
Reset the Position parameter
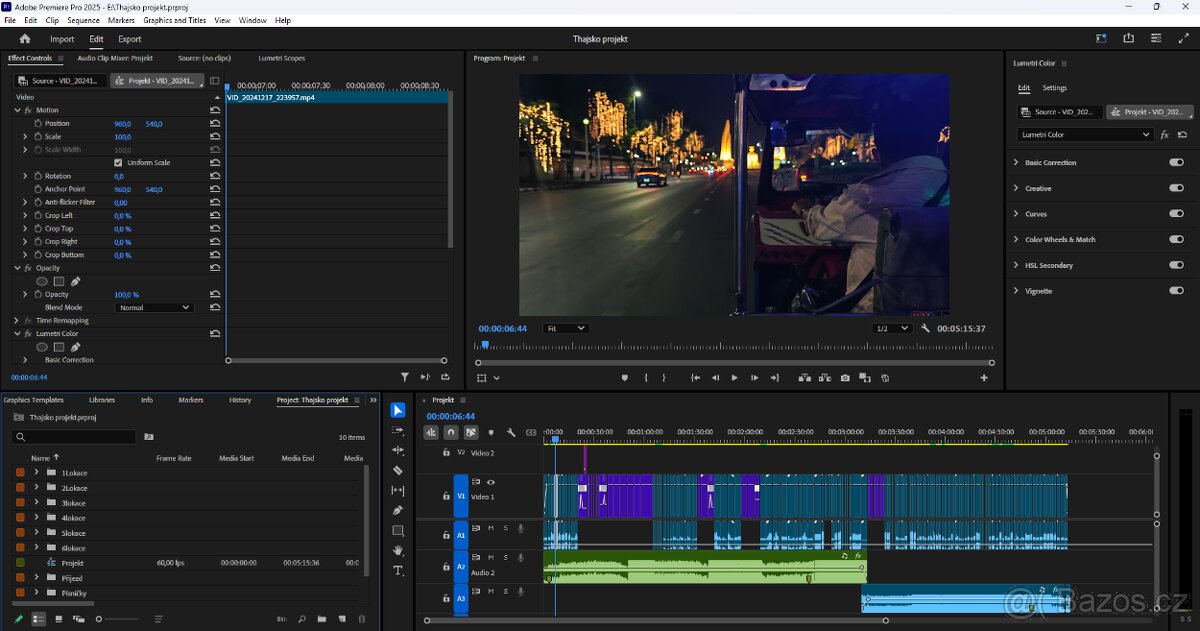(x=215, y=124)
